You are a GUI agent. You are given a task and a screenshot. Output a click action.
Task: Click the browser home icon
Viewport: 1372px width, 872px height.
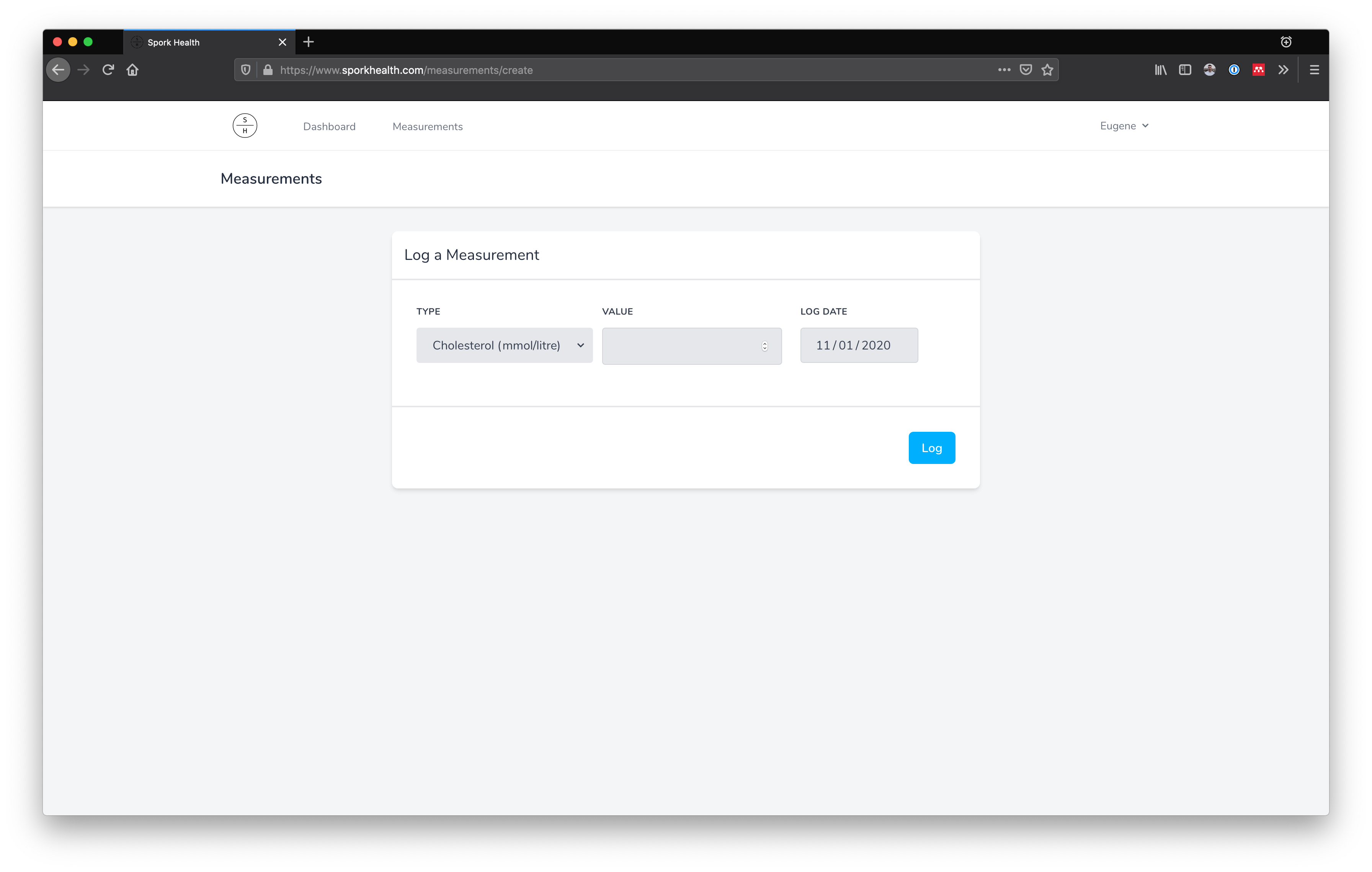[132, 70]
